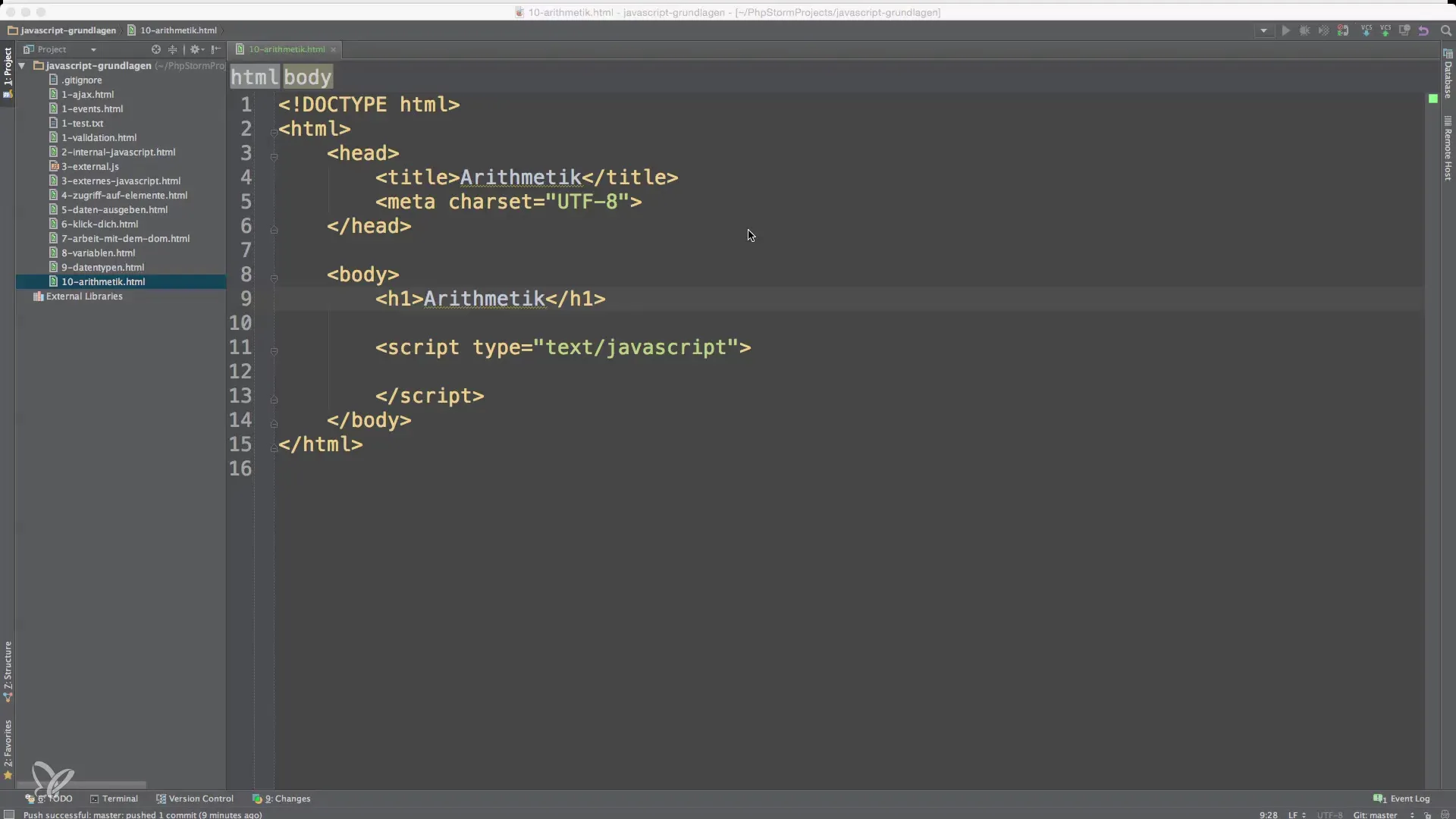Click Scroll from Source target icon

click(155, 49)
